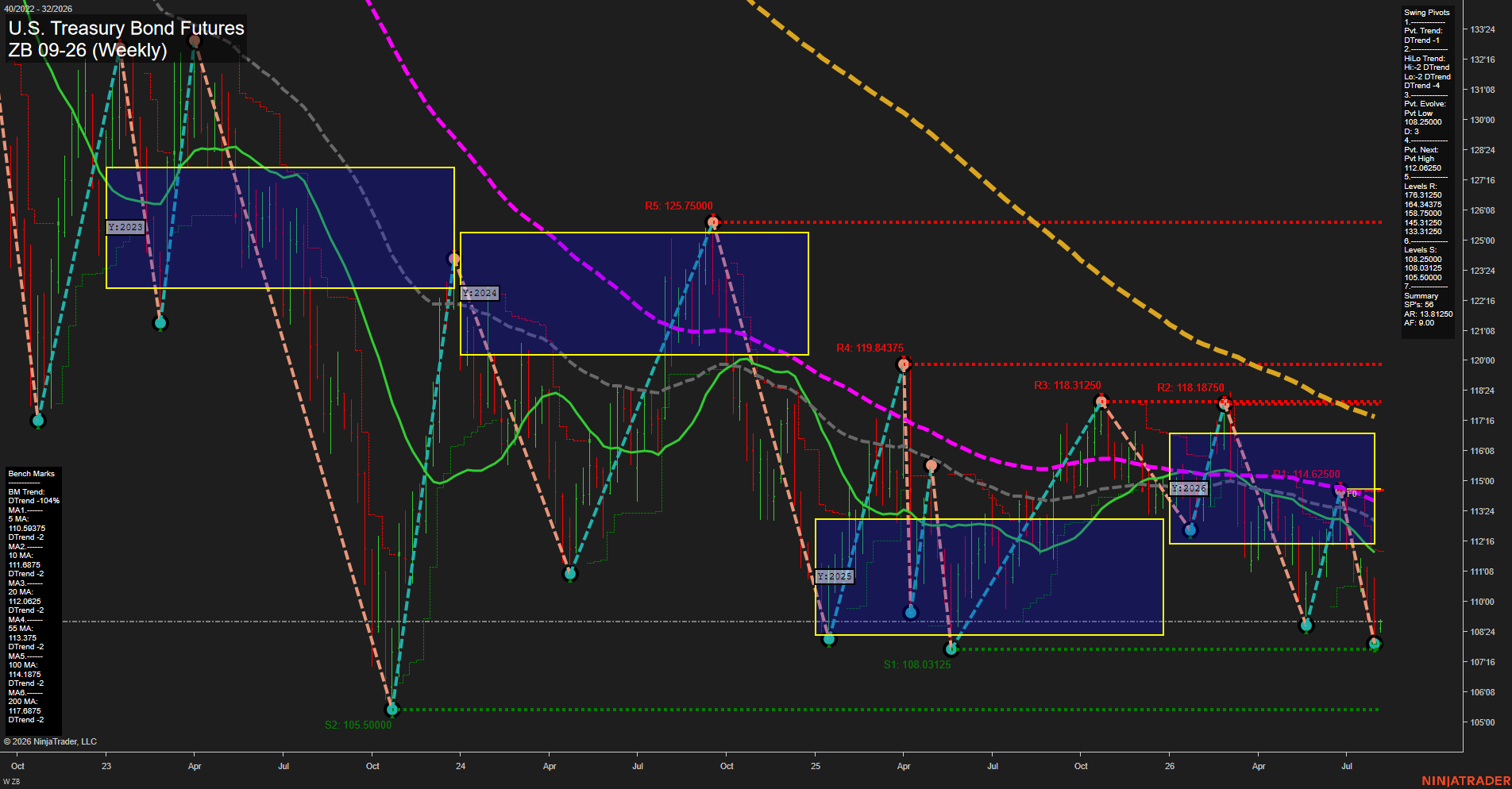1512x789 pixels.
Task: Select the swing high pivot dot at R3
Action: 1101,402
